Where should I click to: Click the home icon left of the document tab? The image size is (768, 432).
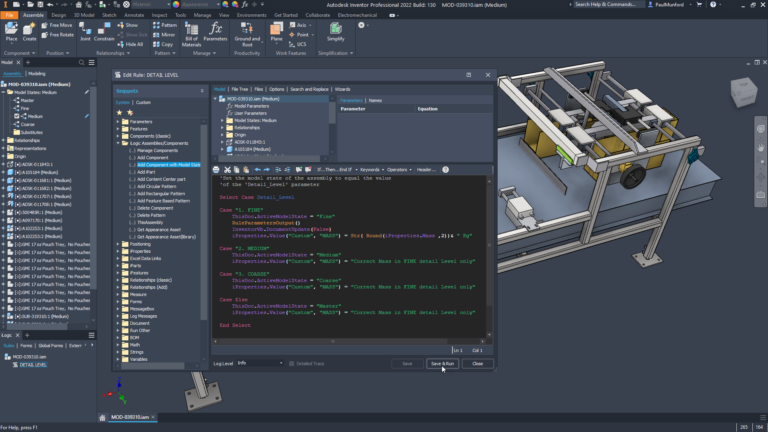(x=102, y=417)
